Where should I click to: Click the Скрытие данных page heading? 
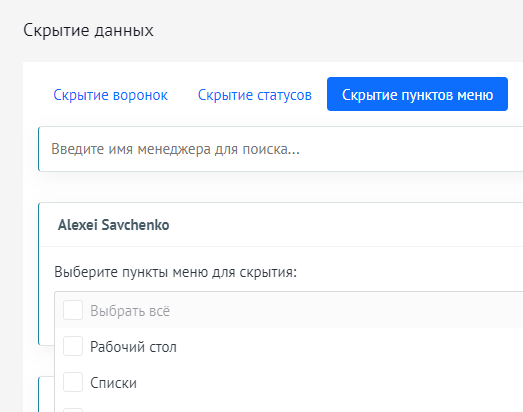tap(88, 30)
